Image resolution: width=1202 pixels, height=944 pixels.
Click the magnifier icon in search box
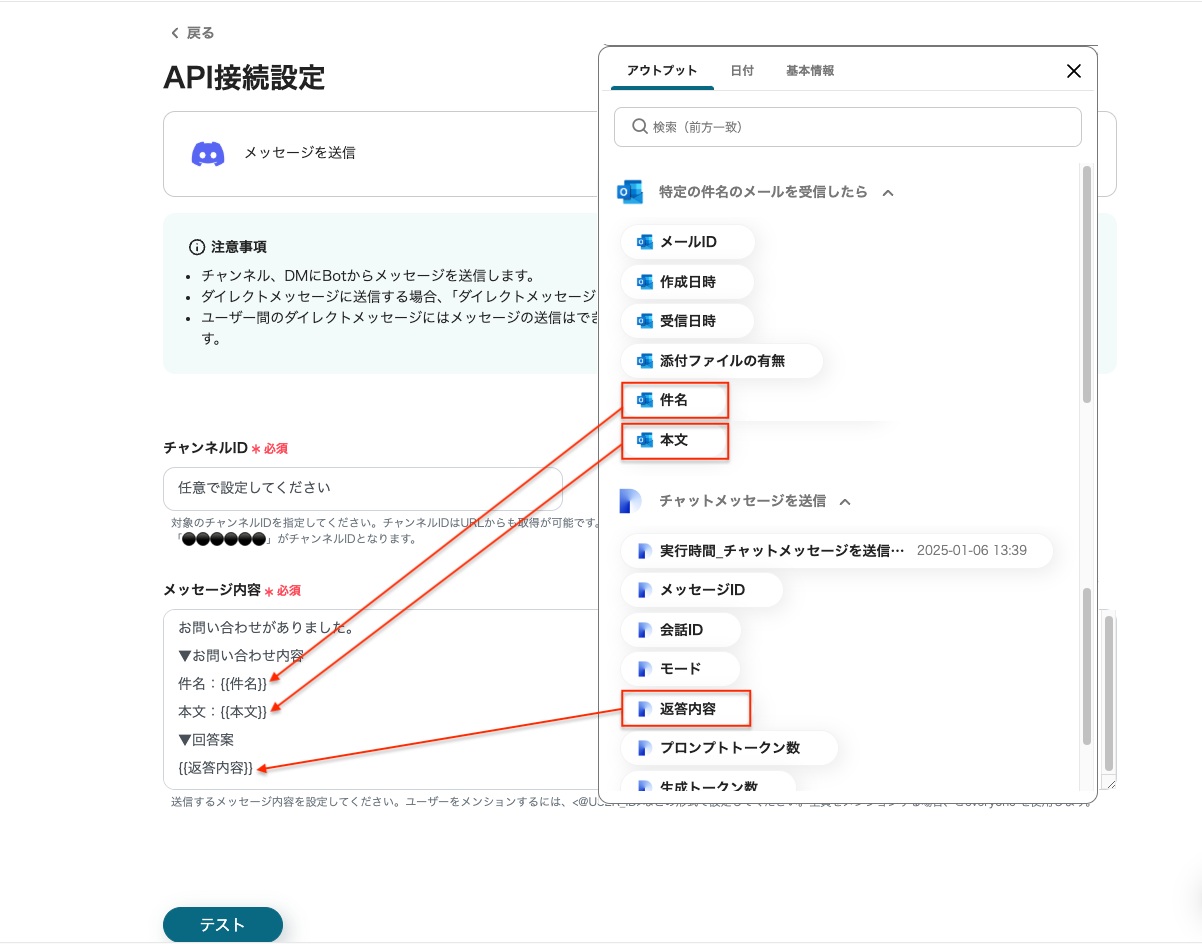coord(640,127)
